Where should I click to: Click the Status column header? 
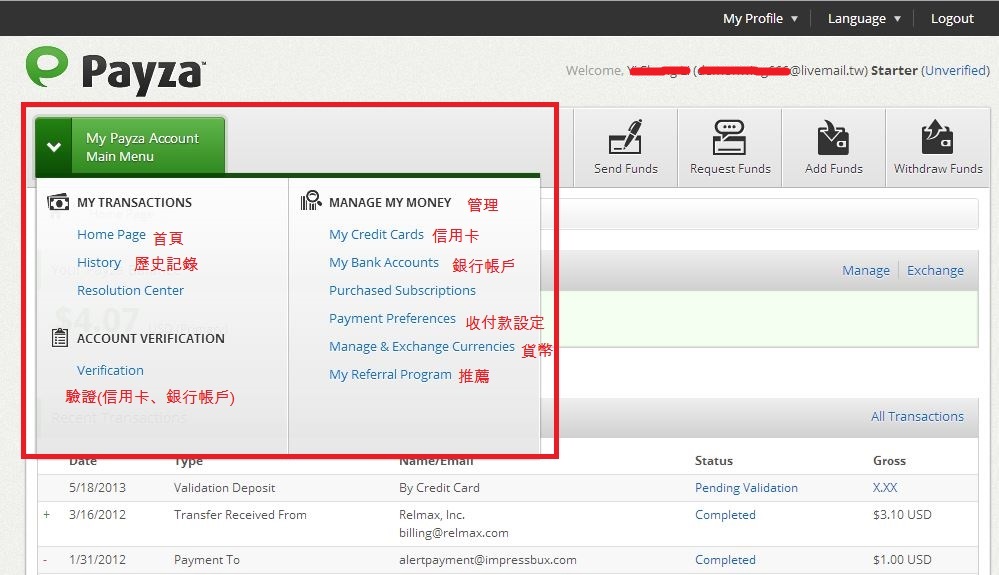tap(714, 460)
